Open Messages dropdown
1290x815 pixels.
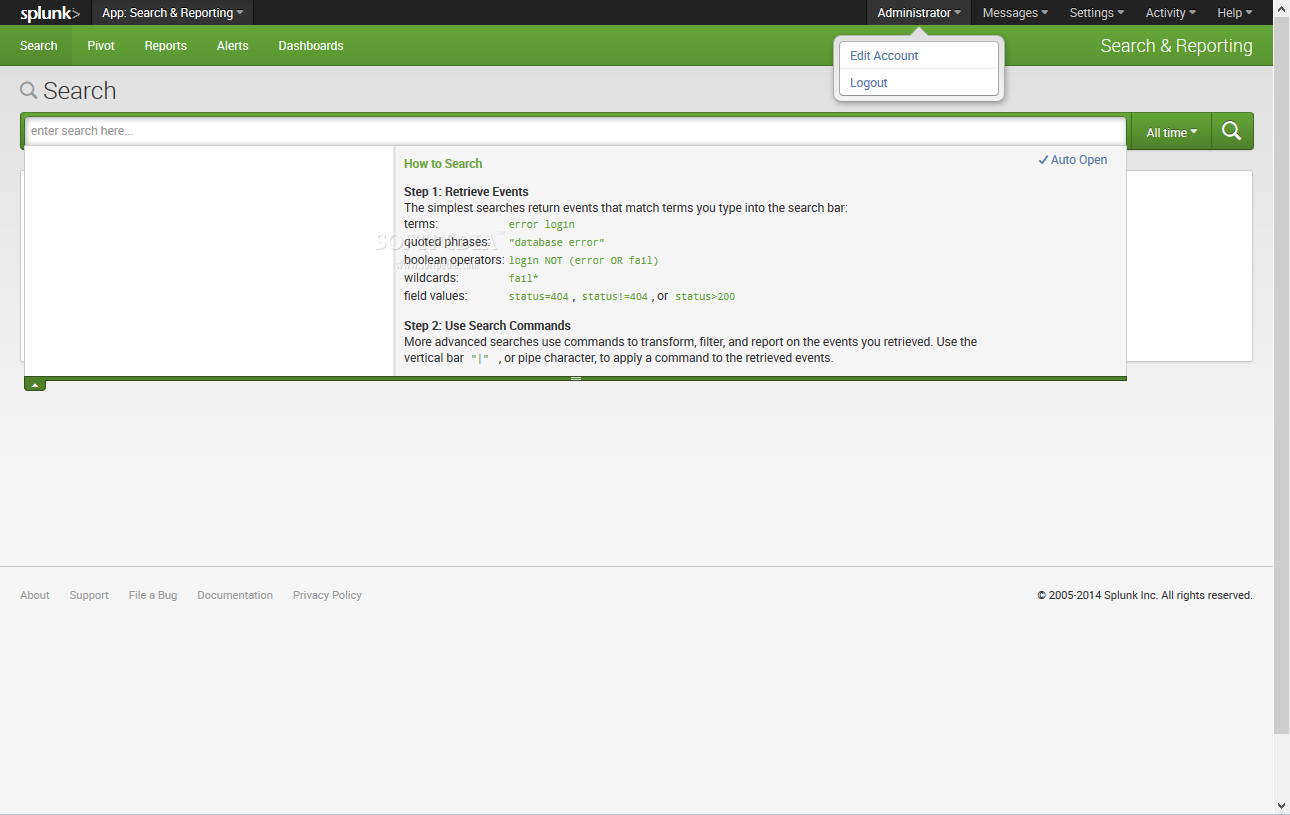(1015, 13)
